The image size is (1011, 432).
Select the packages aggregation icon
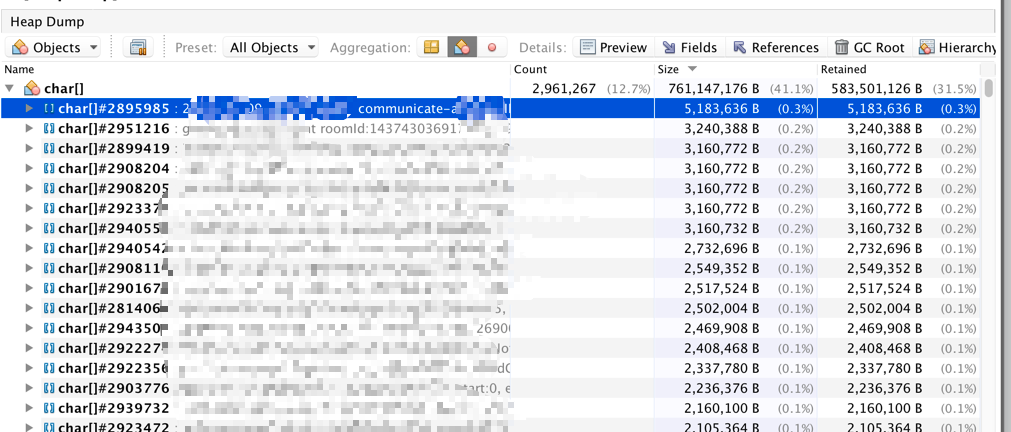[x=431, y=47]
